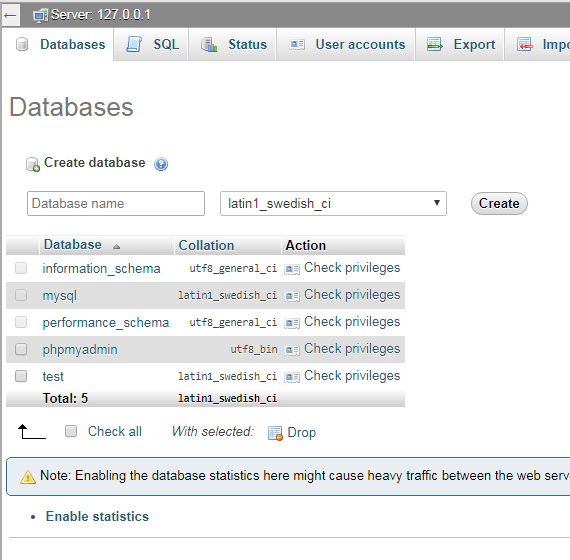Click the Export tab icon
Screen dimensions: 570x560
435,44
